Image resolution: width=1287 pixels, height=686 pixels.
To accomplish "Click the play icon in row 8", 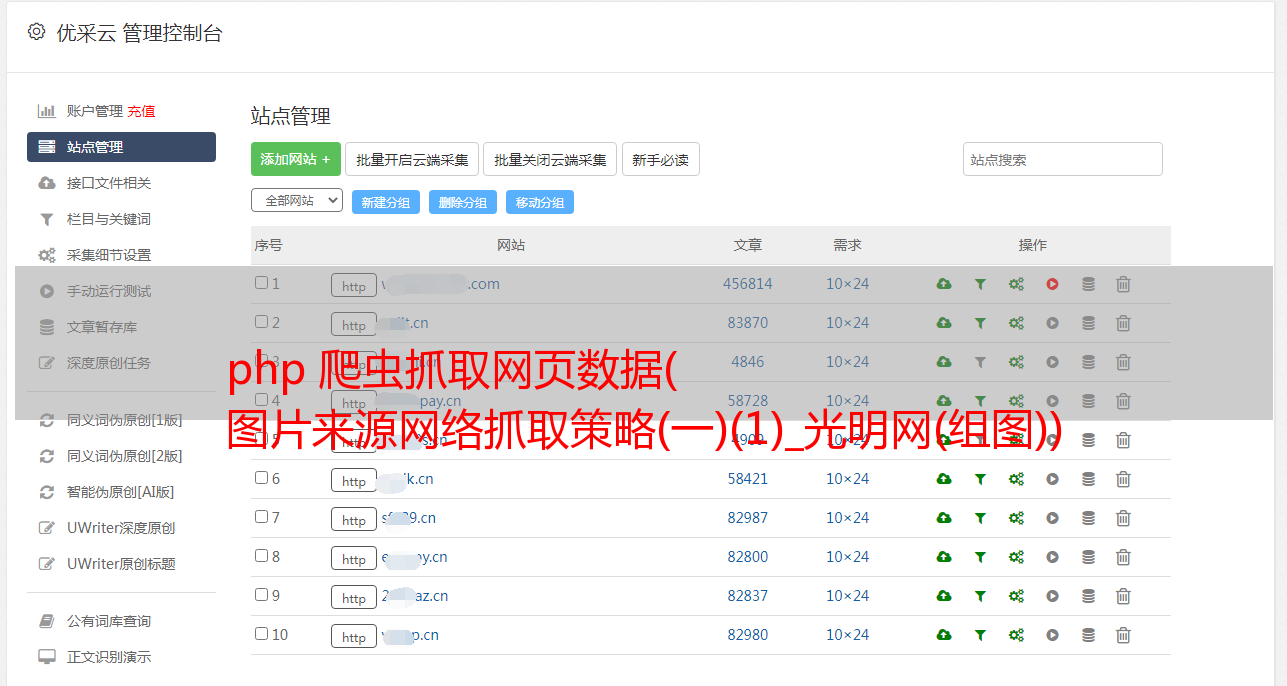I will (1052, 557).
